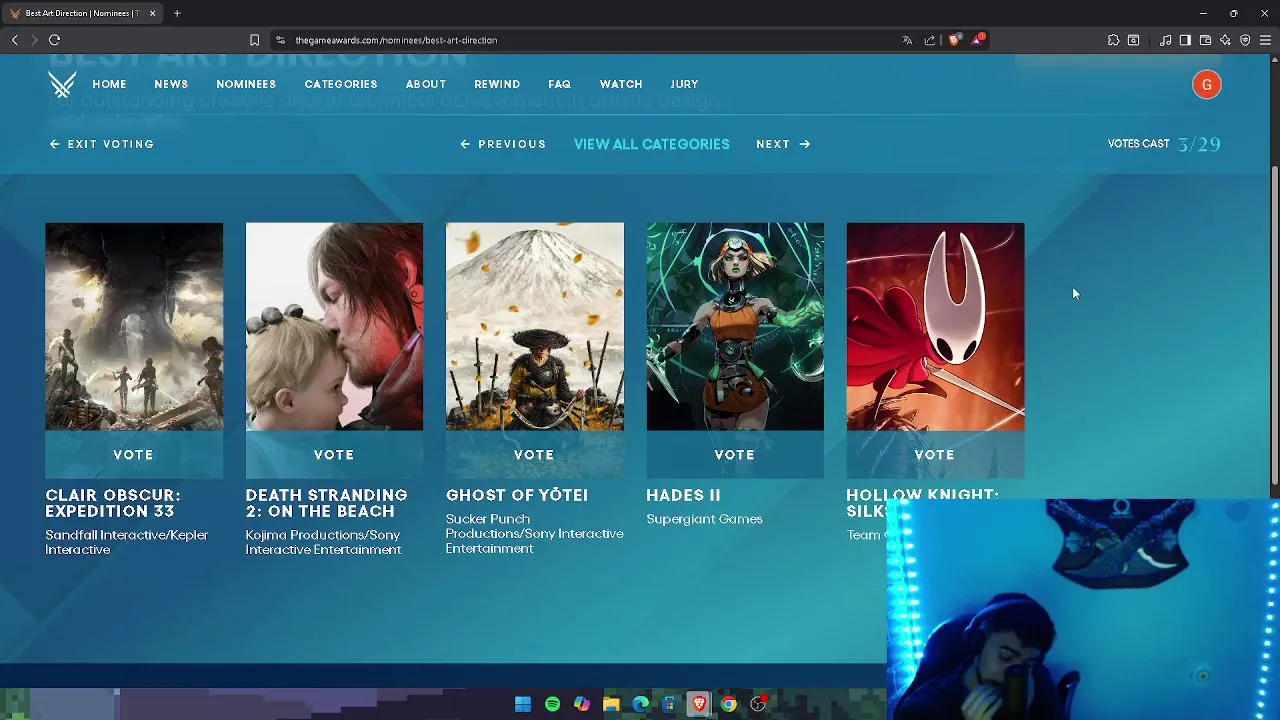Open the REWIND menu item
1280x720 pixels.
pos(497,84)
